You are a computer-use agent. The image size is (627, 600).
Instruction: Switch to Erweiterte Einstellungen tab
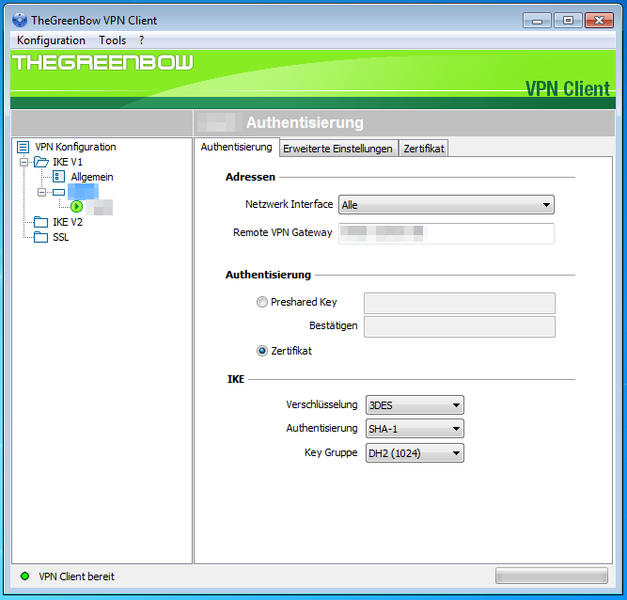(337, 148)
